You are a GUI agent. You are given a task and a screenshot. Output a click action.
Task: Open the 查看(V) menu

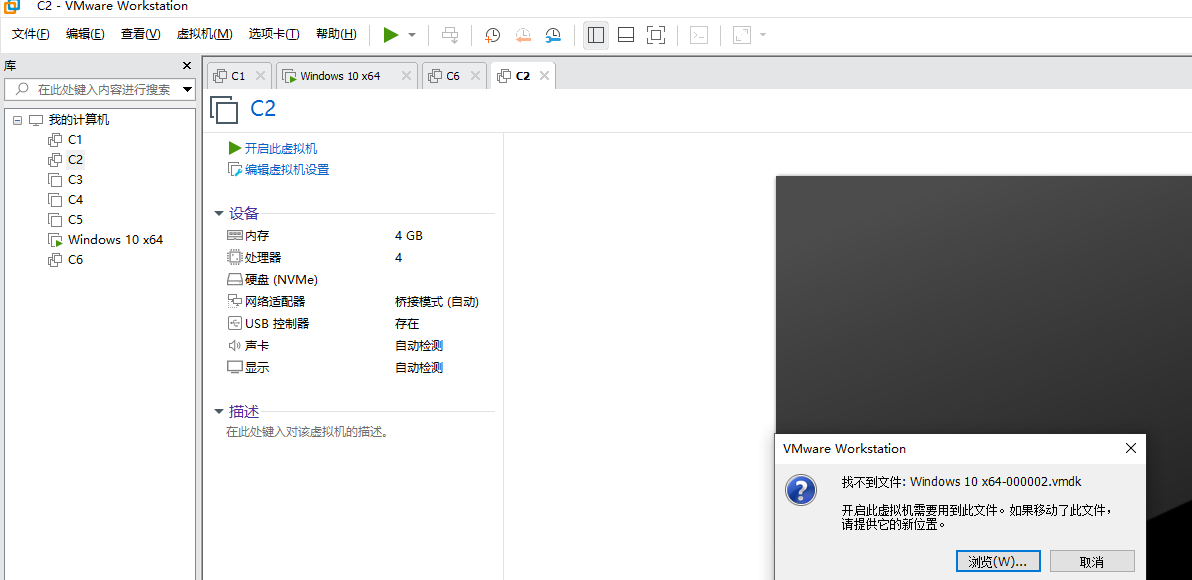tap(141, 33)
